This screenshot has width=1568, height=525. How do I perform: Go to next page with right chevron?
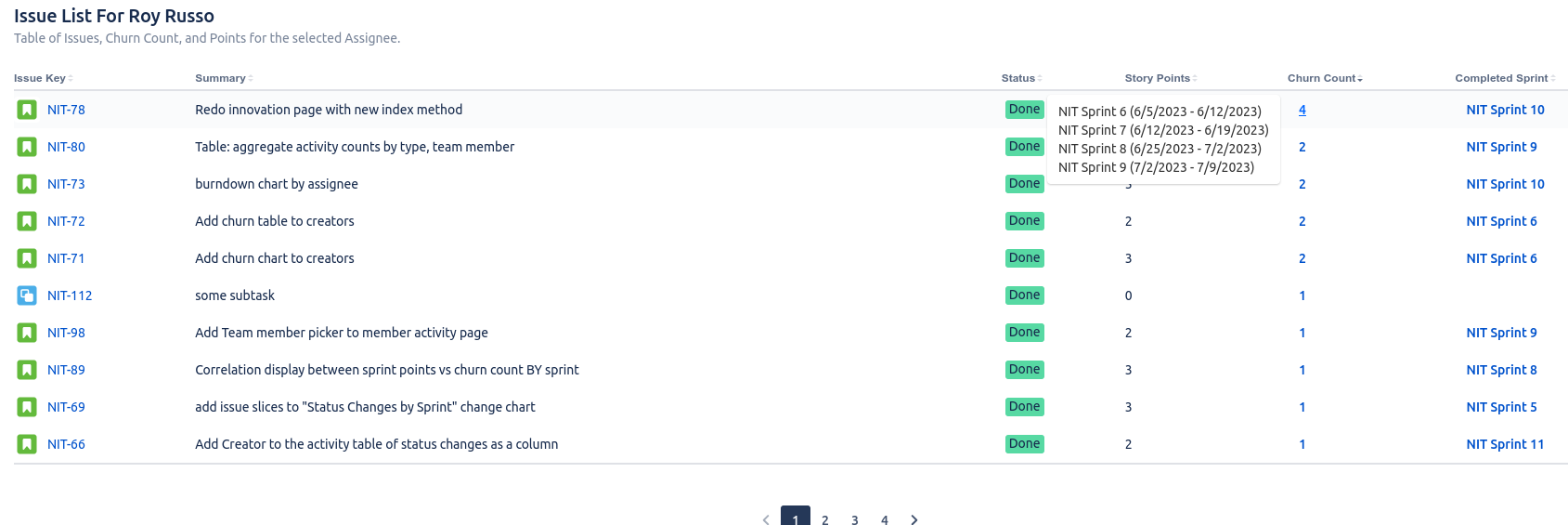[914, 519]
